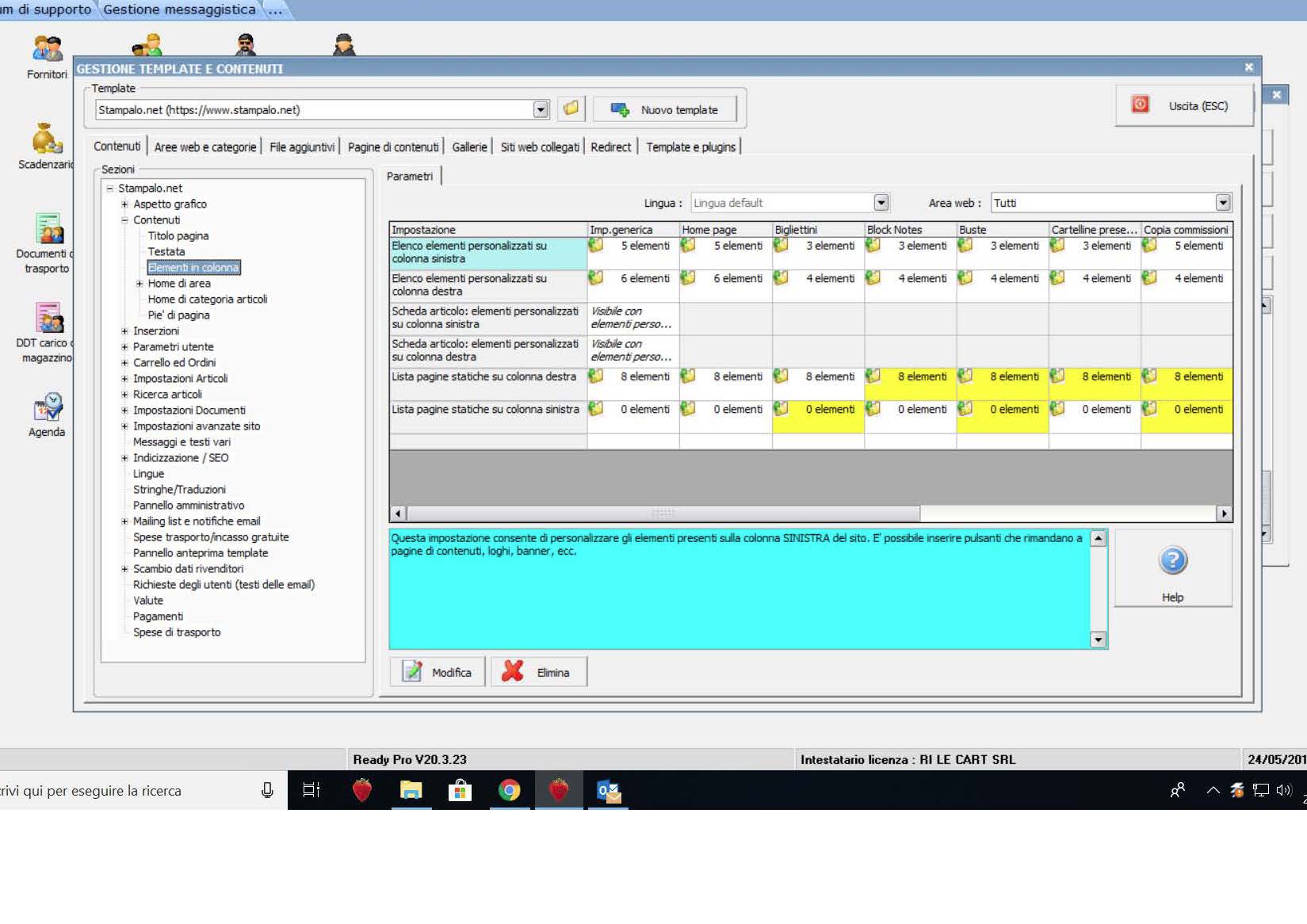Click the Nuovo template button
The width and height of the screenshot is (1307, 924).
click(x=664, y=110)
